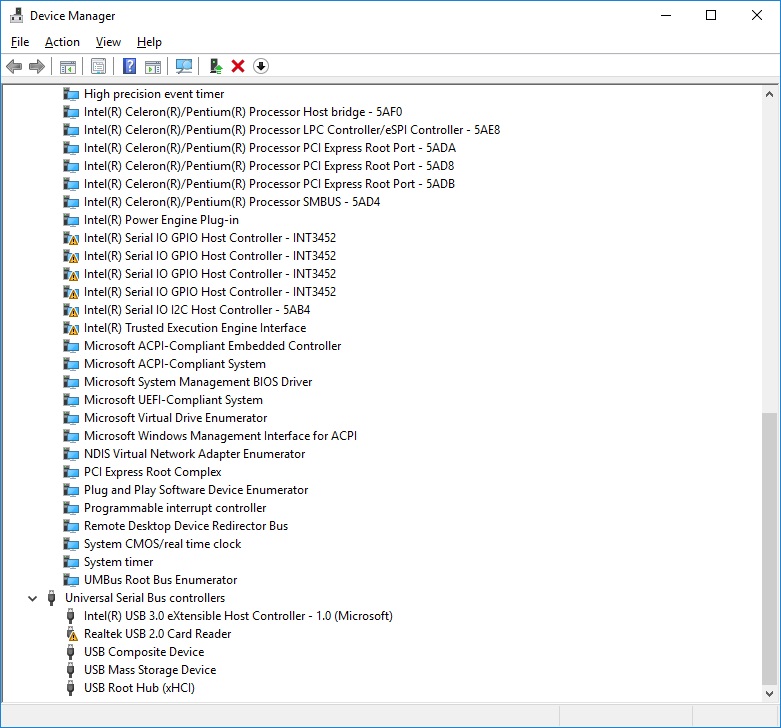Open the Action menu
The height and width of the screenshot is (728, 781).
click(x=62, y=42)
